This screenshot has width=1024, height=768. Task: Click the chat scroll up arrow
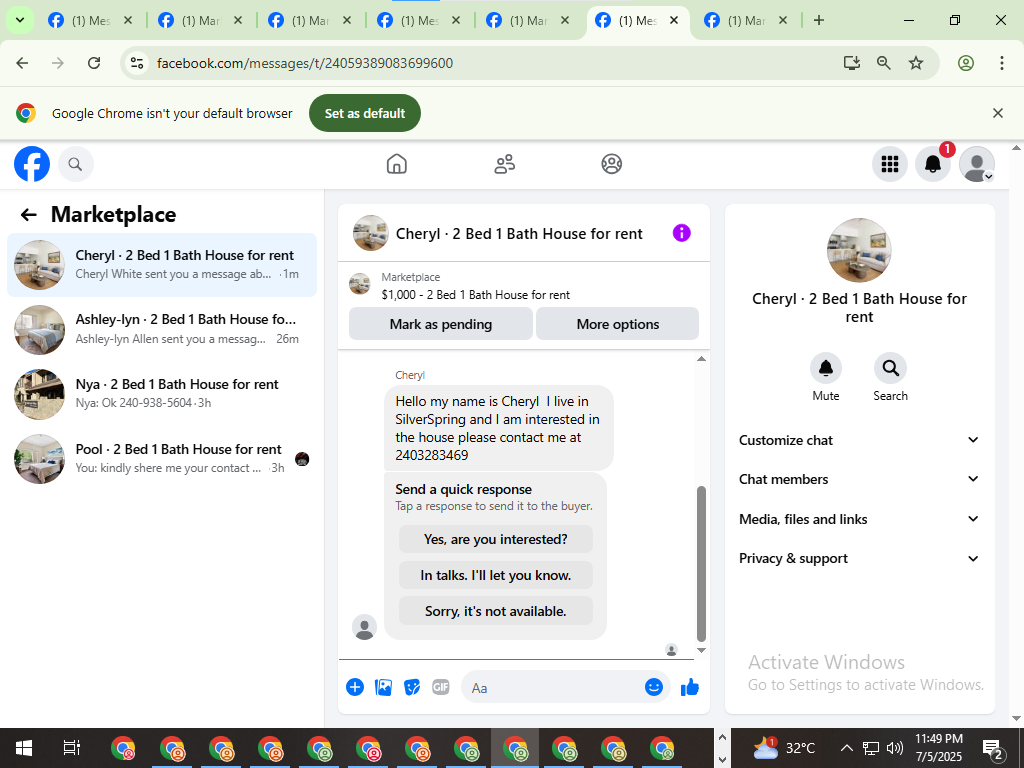click(701, 359)
